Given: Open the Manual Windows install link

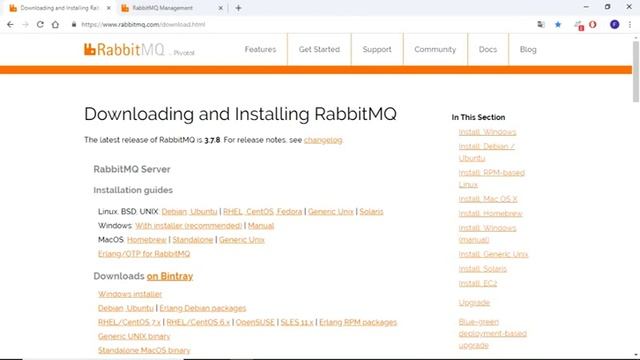Looking at the screenshot, I should 261,226.
